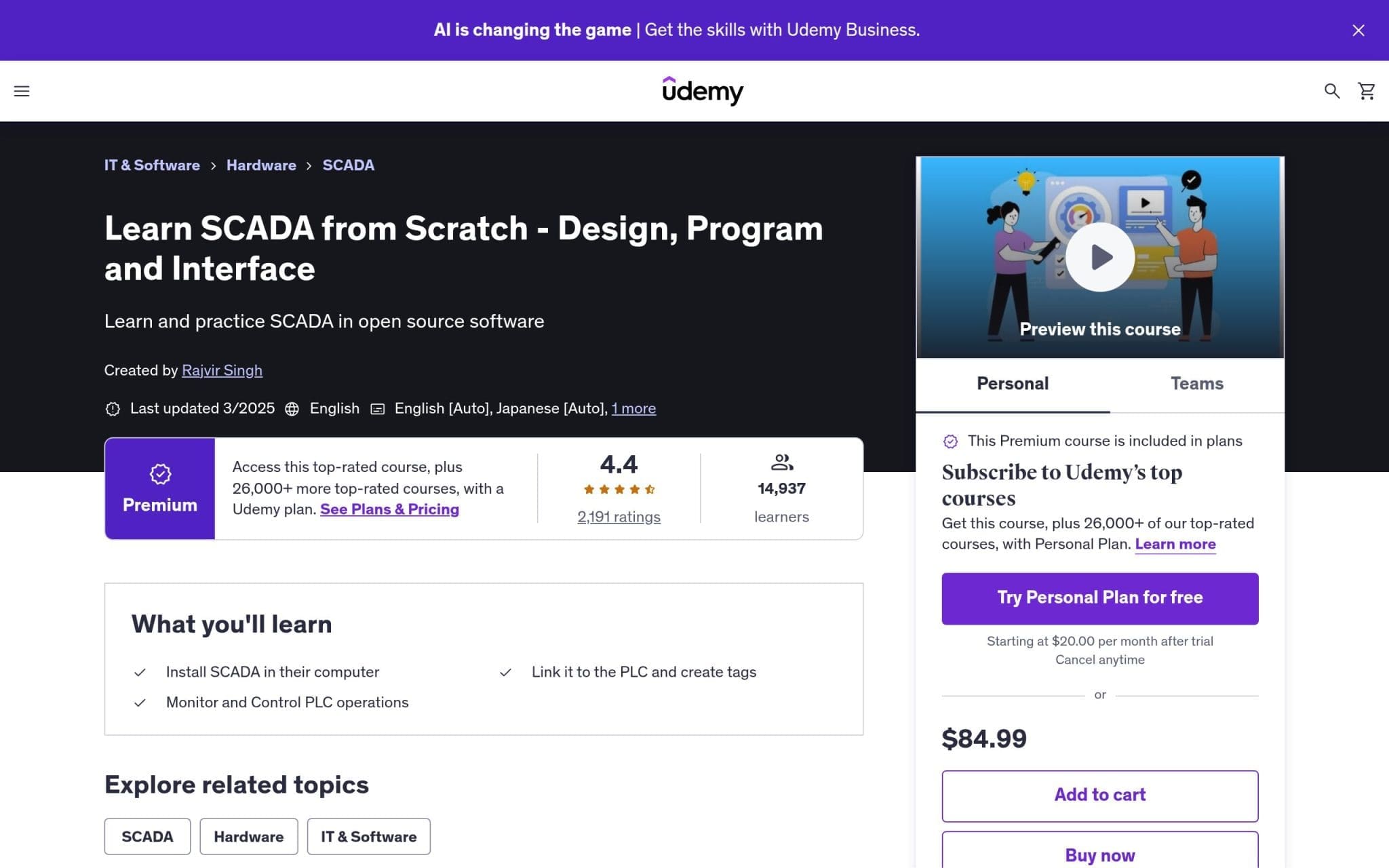Click 'This Premium course is included in plans'
Screen dimensions: 1389x868
[1105, 441]
